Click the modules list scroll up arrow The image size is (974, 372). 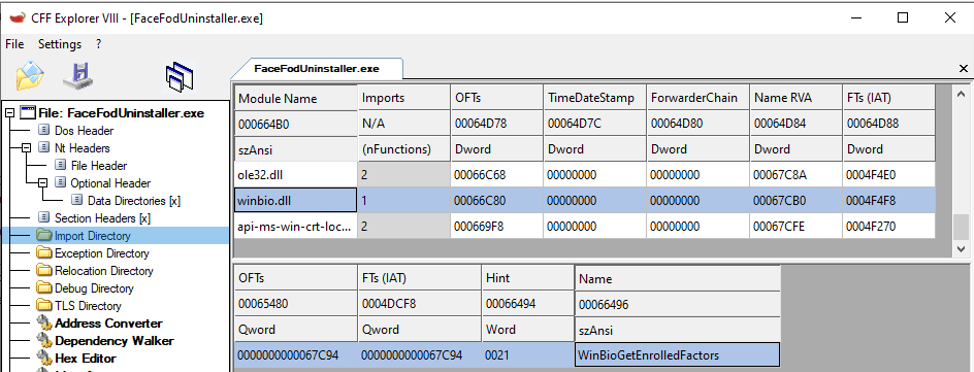click(x=961, y=93)
